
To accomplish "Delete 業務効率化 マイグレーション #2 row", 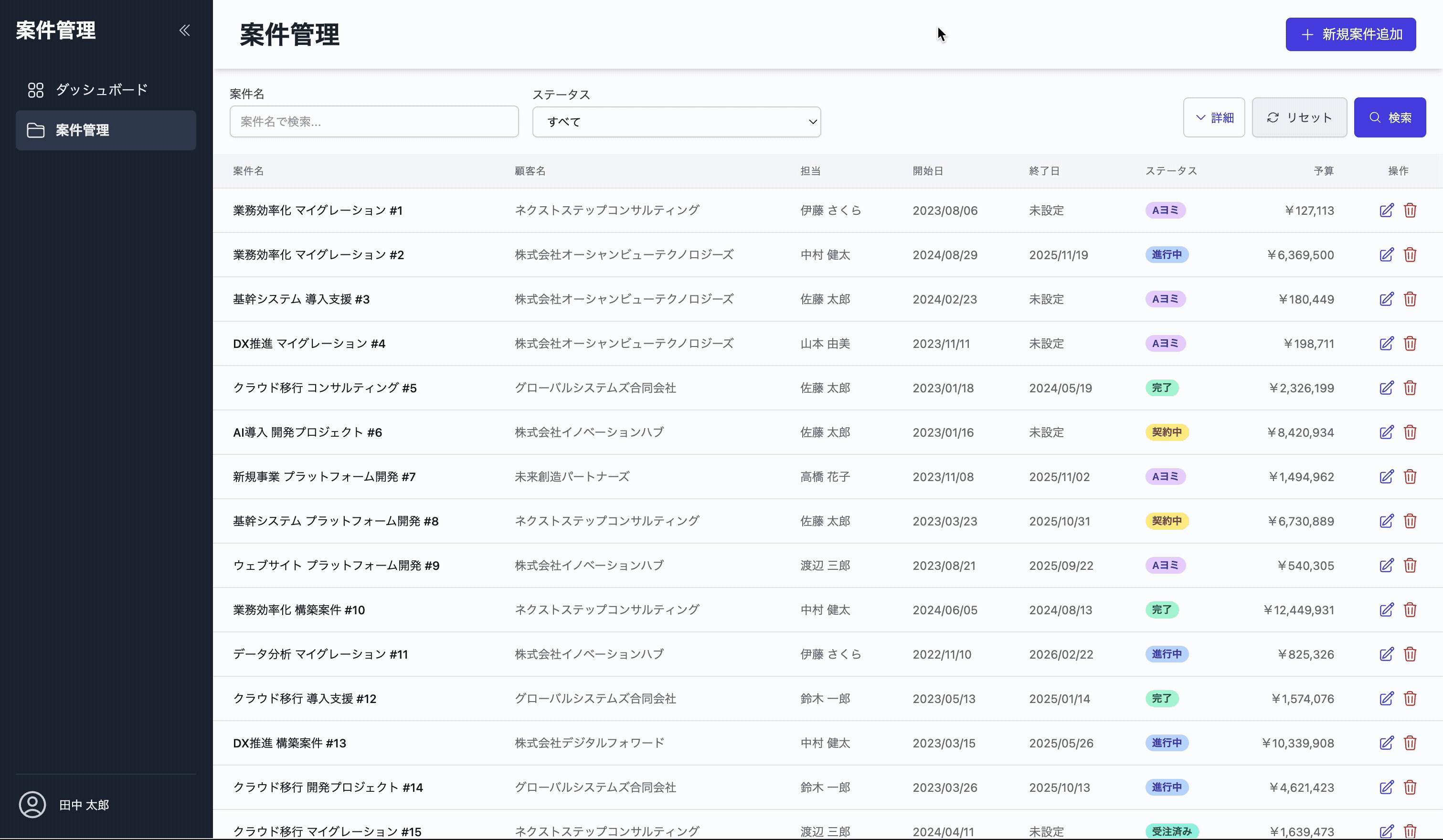I will [x=1410, y=255].
